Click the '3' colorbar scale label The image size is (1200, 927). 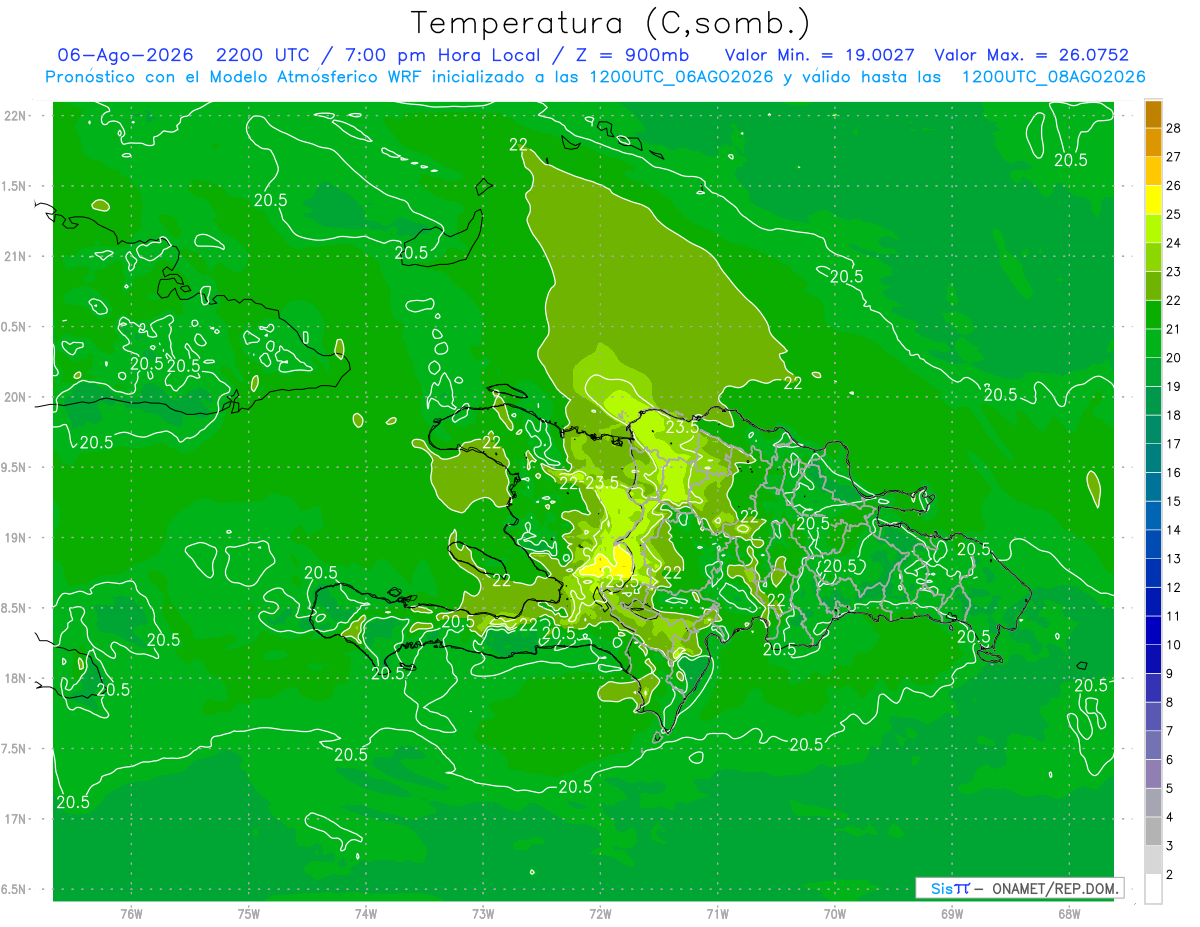[1171, 846]
